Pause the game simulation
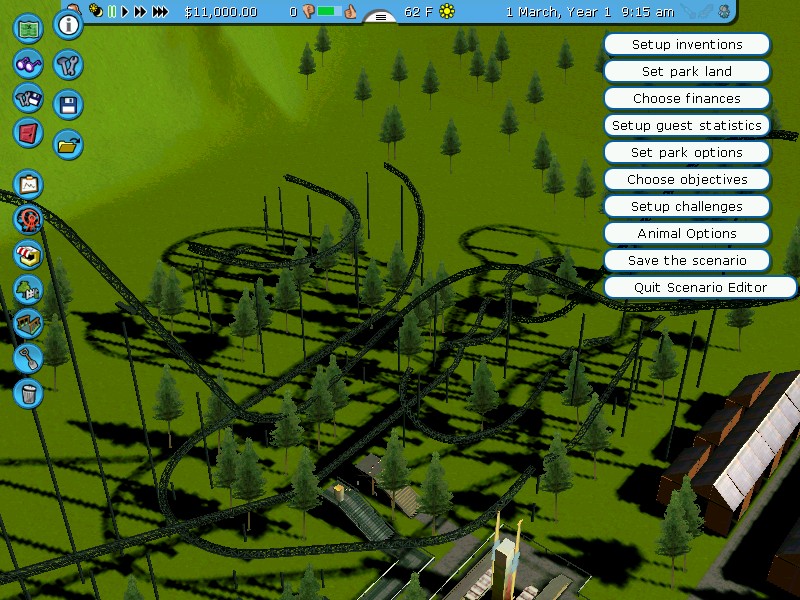 (112, 12)
